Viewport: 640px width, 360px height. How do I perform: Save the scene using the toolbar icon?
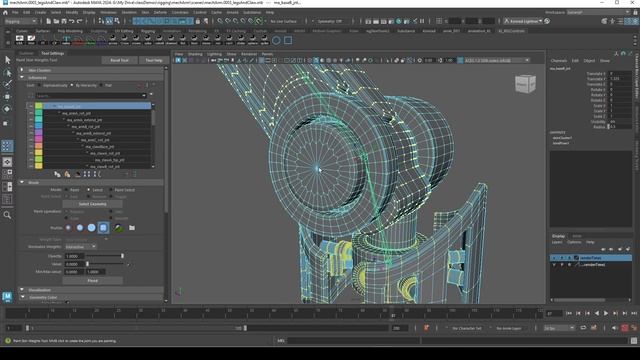(64, 21)
